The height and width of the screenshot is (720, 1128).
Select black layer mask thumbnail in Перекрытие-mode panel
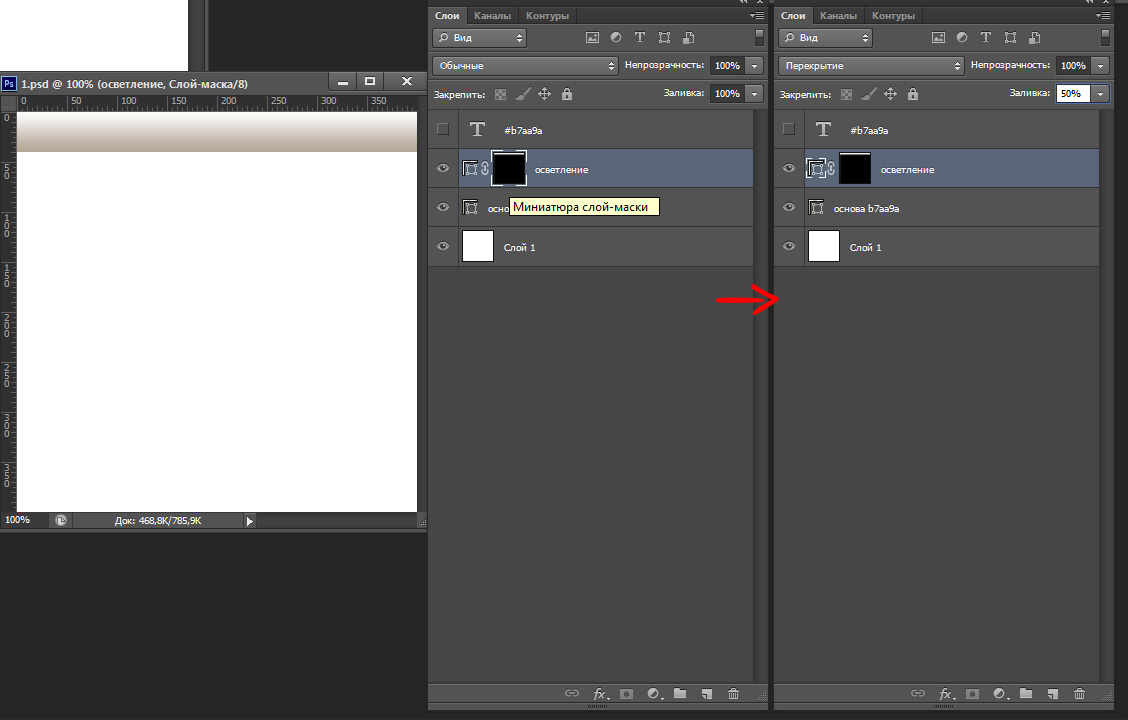coord(855,168)
